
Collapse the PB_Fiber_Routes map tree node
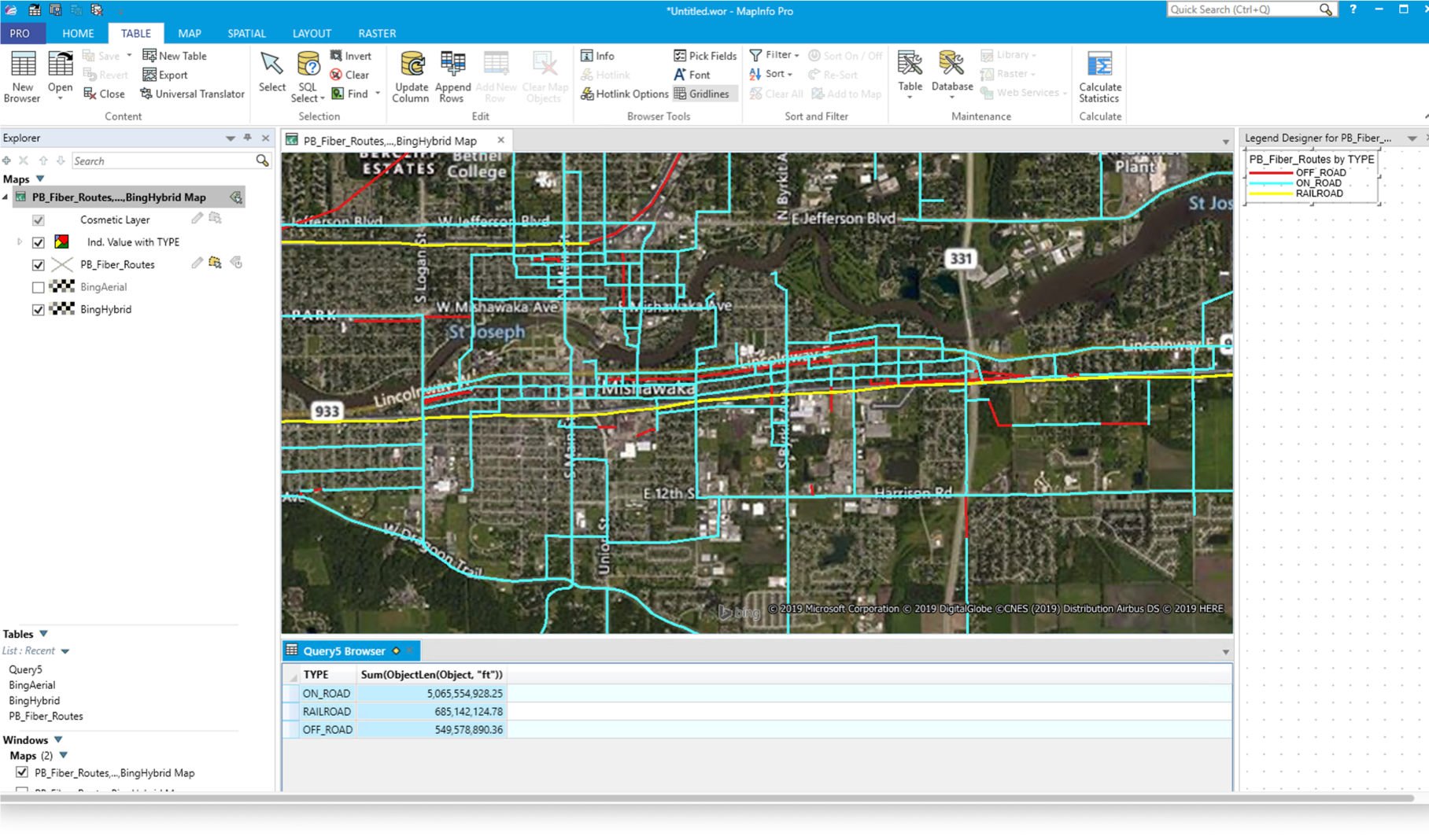(x=6, y=197)
